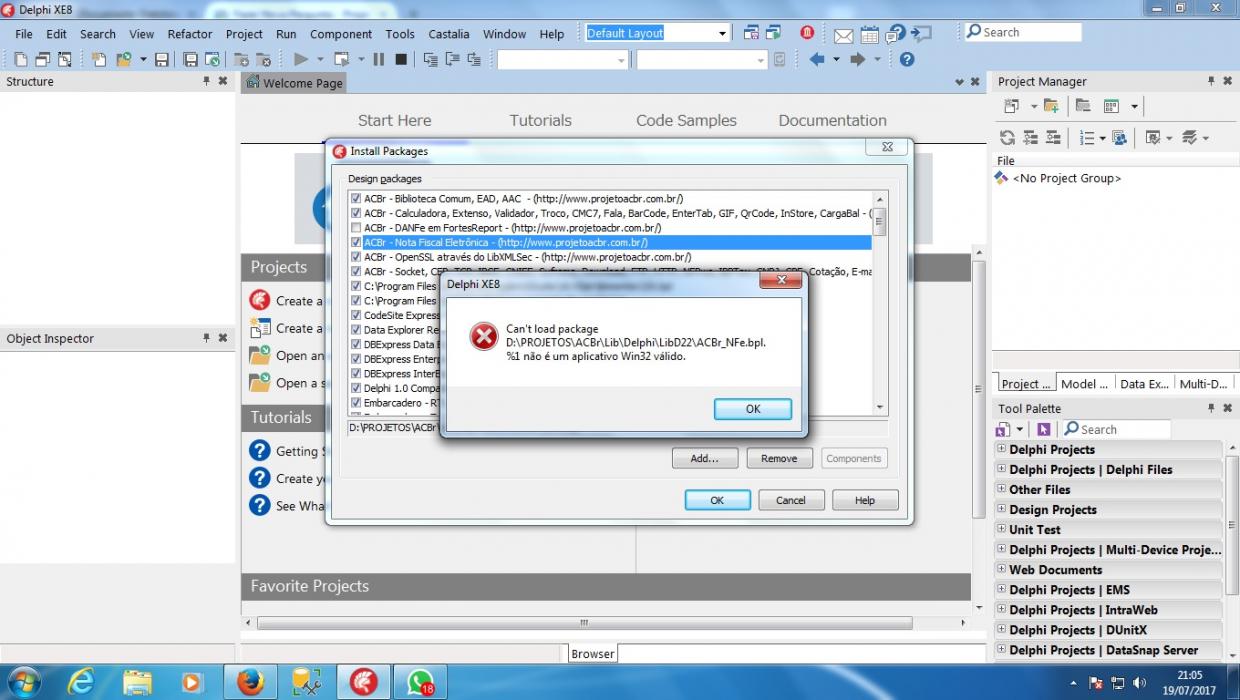Toggle ACBr - Socket package checkbox
Viewport: 1240px width, 700px height.
click(355, 271)
